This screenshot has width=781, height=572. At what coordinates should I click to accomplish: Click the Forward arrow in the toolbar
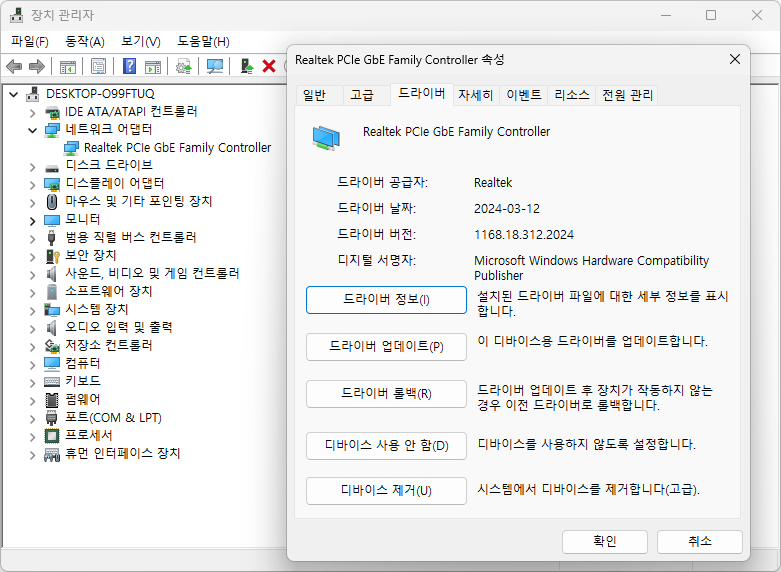tap(37, 66)
